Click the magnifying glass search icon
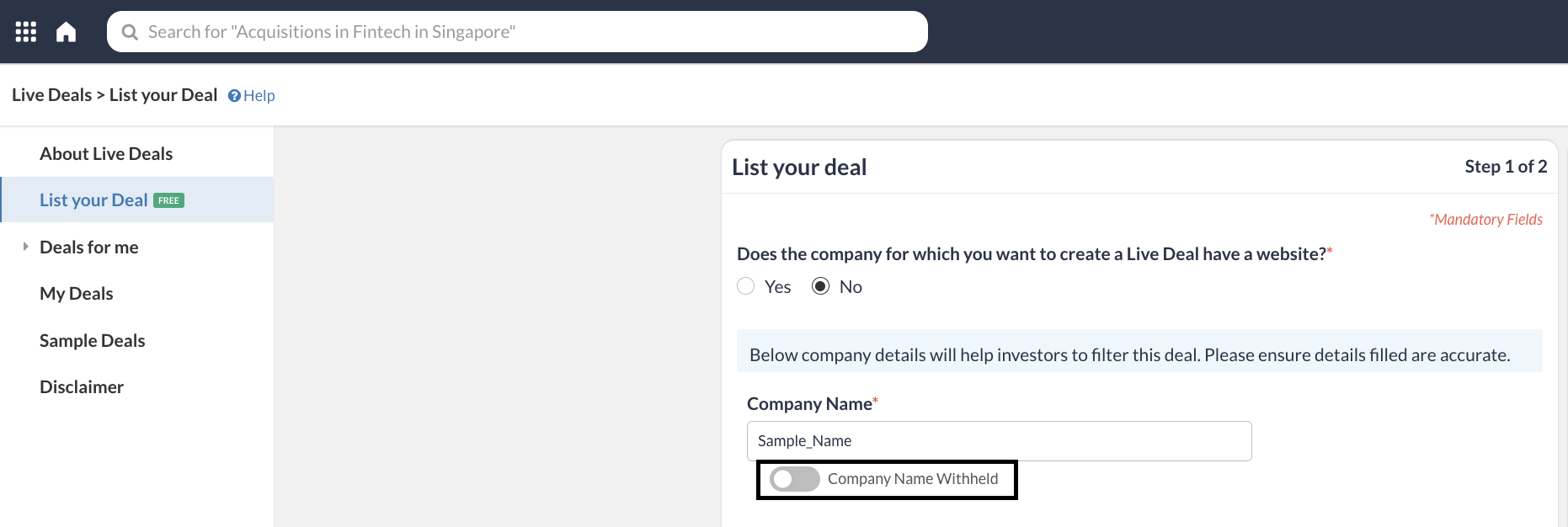Screen dimensions: 1568x527 pyautogui.click(x=130, y=32)
